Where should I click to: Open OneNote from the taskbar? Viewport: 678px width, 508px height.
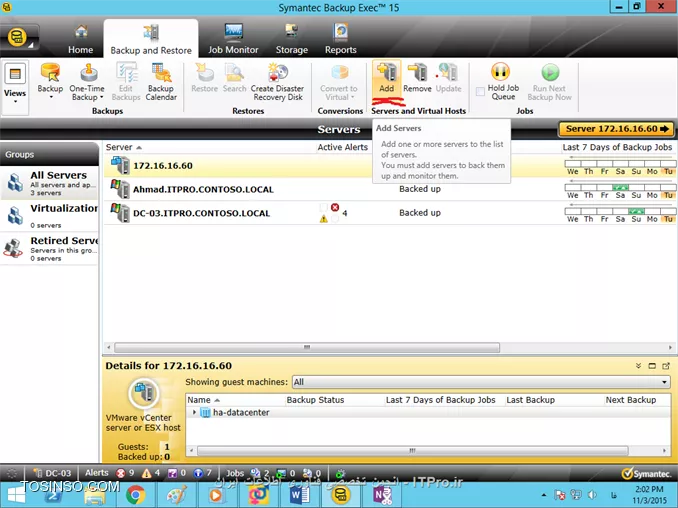[382, 495]
